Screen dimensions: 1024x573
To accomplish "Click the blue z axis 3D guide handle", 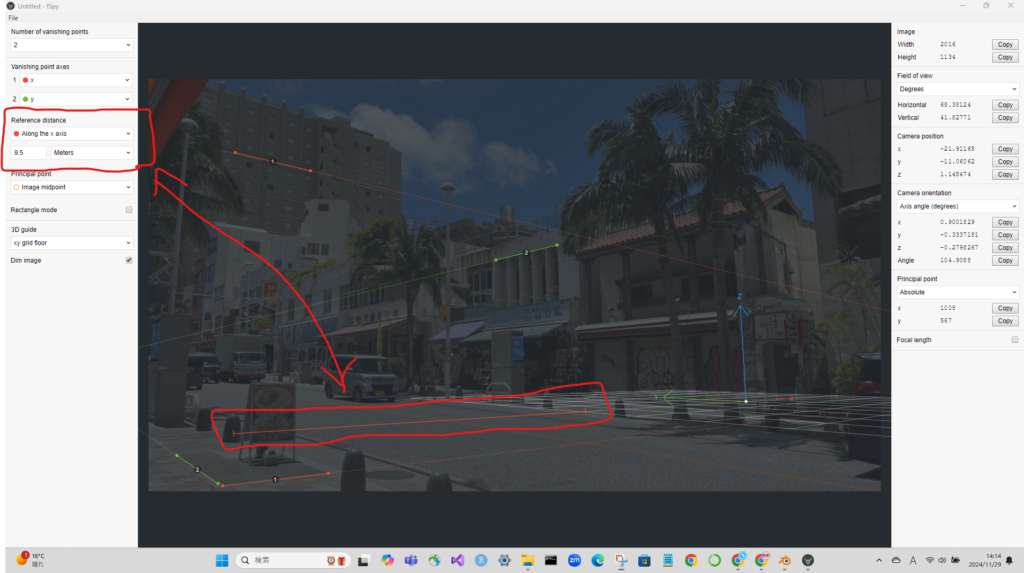I will tap(739, 297).
